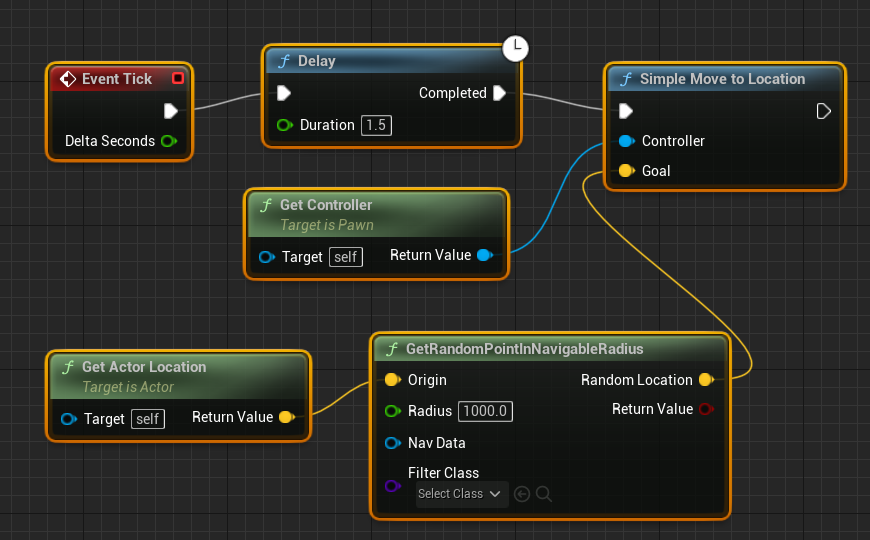Click the Controller input pin

(x=626, y=141)
